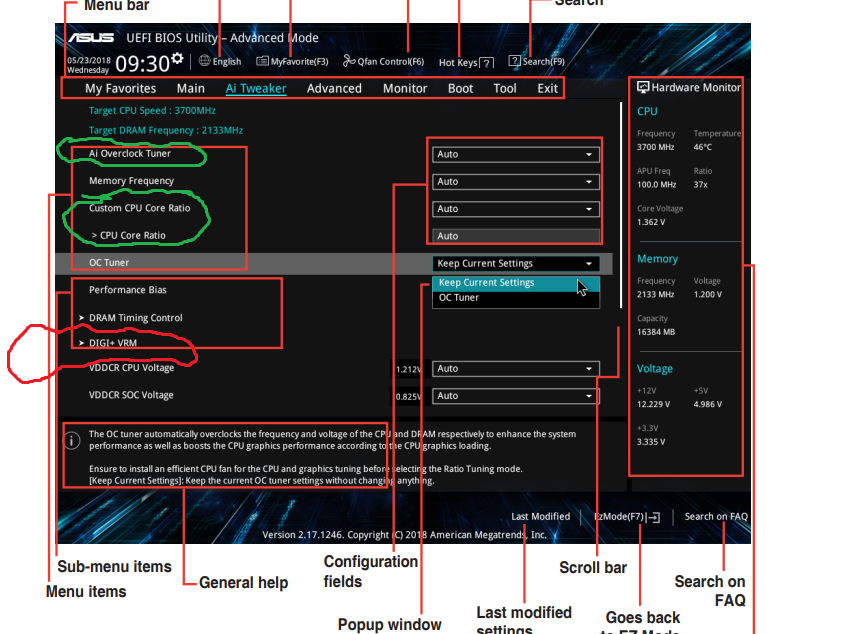Select the Ai Overclock Tuner item
Image resolution: width=843 pixels, height=634 pixels.
[x=130, y=154]
